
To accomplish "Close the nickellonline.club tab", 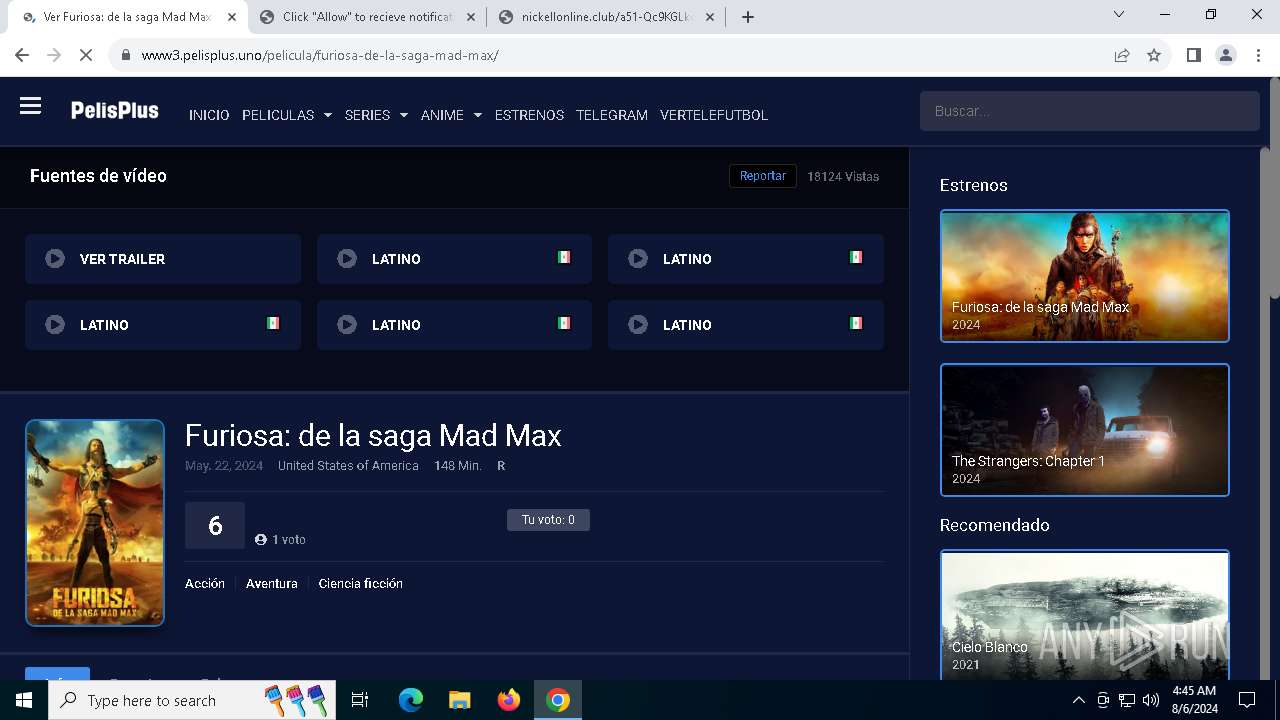I will [x=709, y=17].
